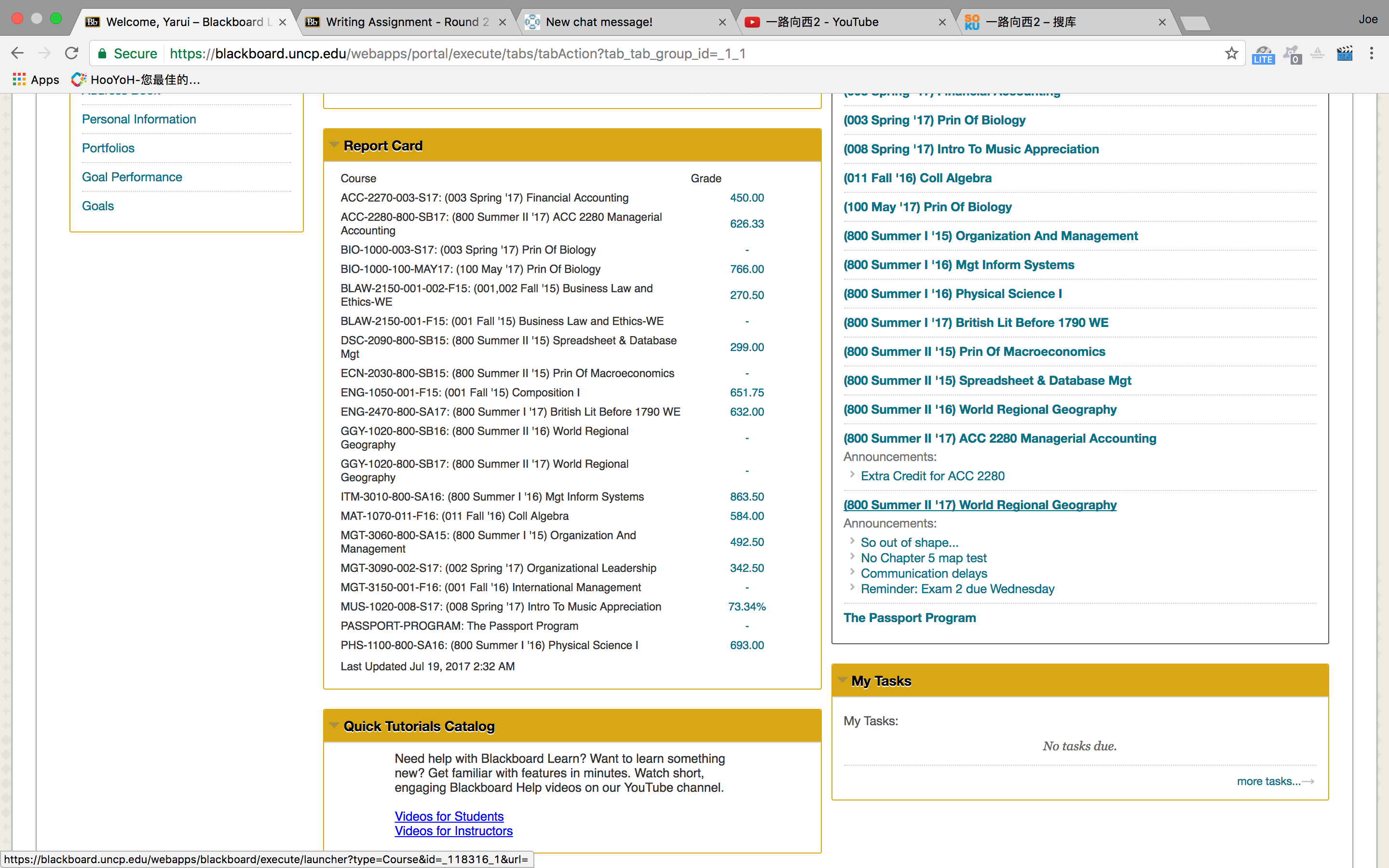
Task: Collapse the Report Card module
Action: [x=333, y=145]
